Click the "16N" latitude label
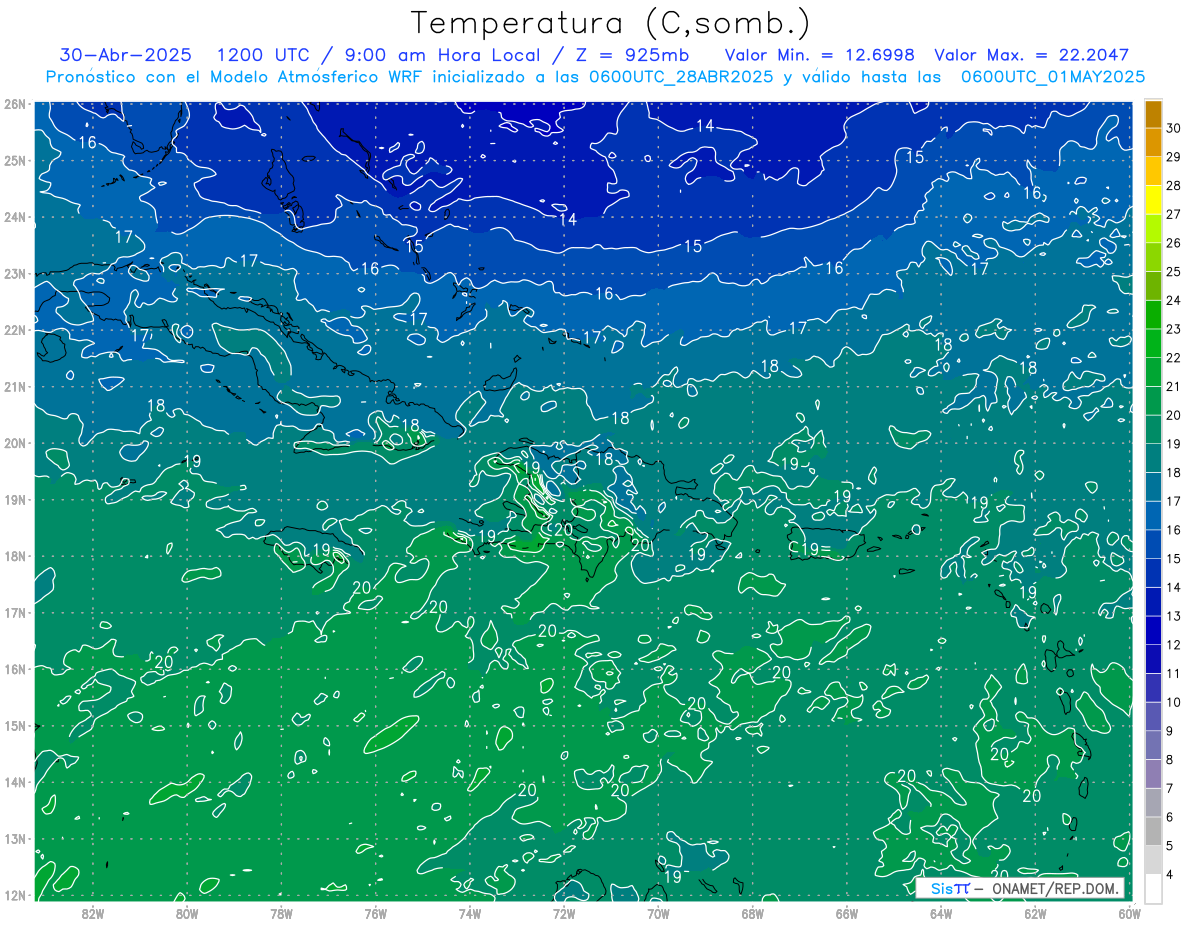1200x927 pixels. tap(14, 669)
